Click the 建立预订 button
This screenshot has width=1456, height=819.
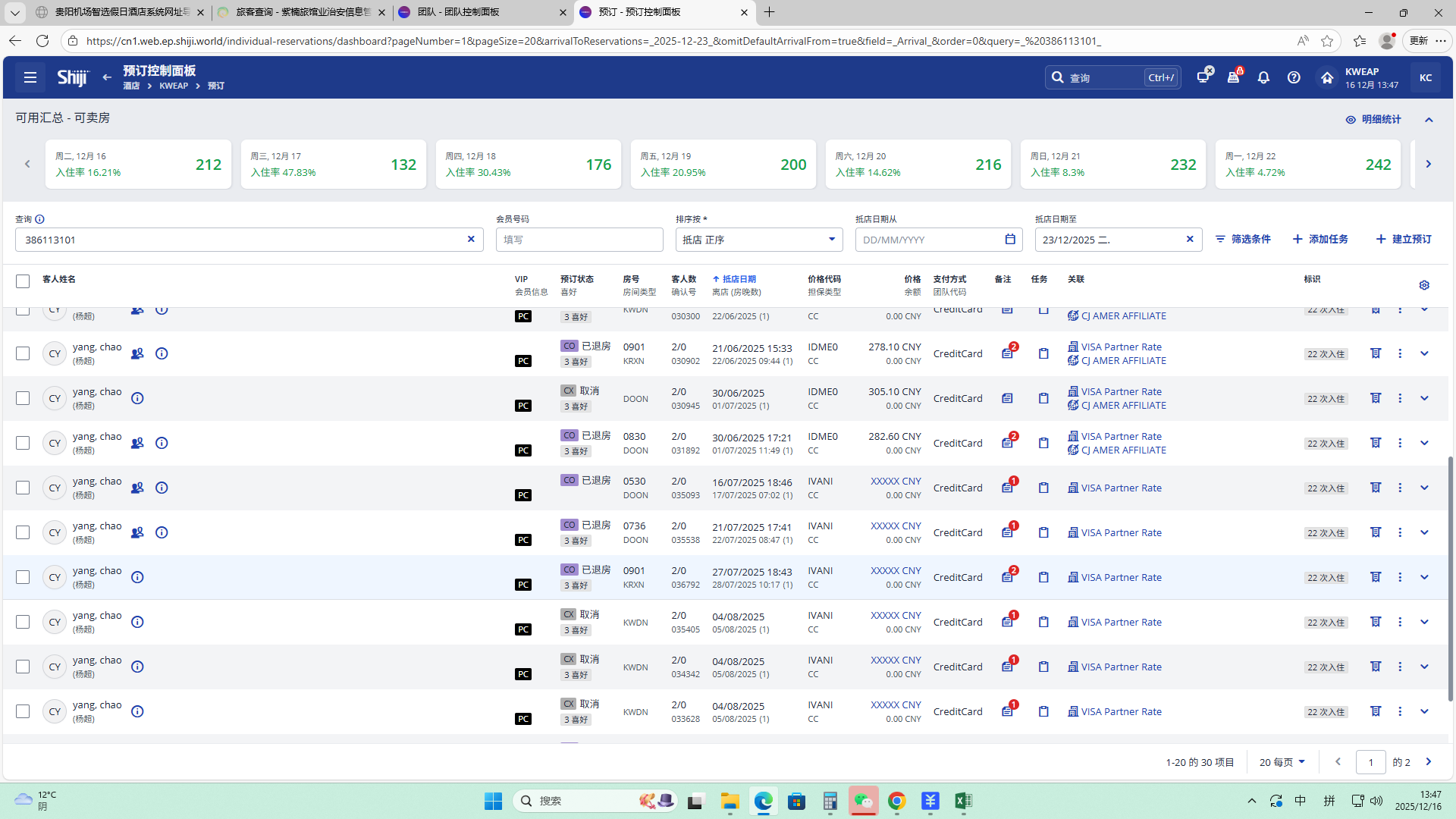1404,239
